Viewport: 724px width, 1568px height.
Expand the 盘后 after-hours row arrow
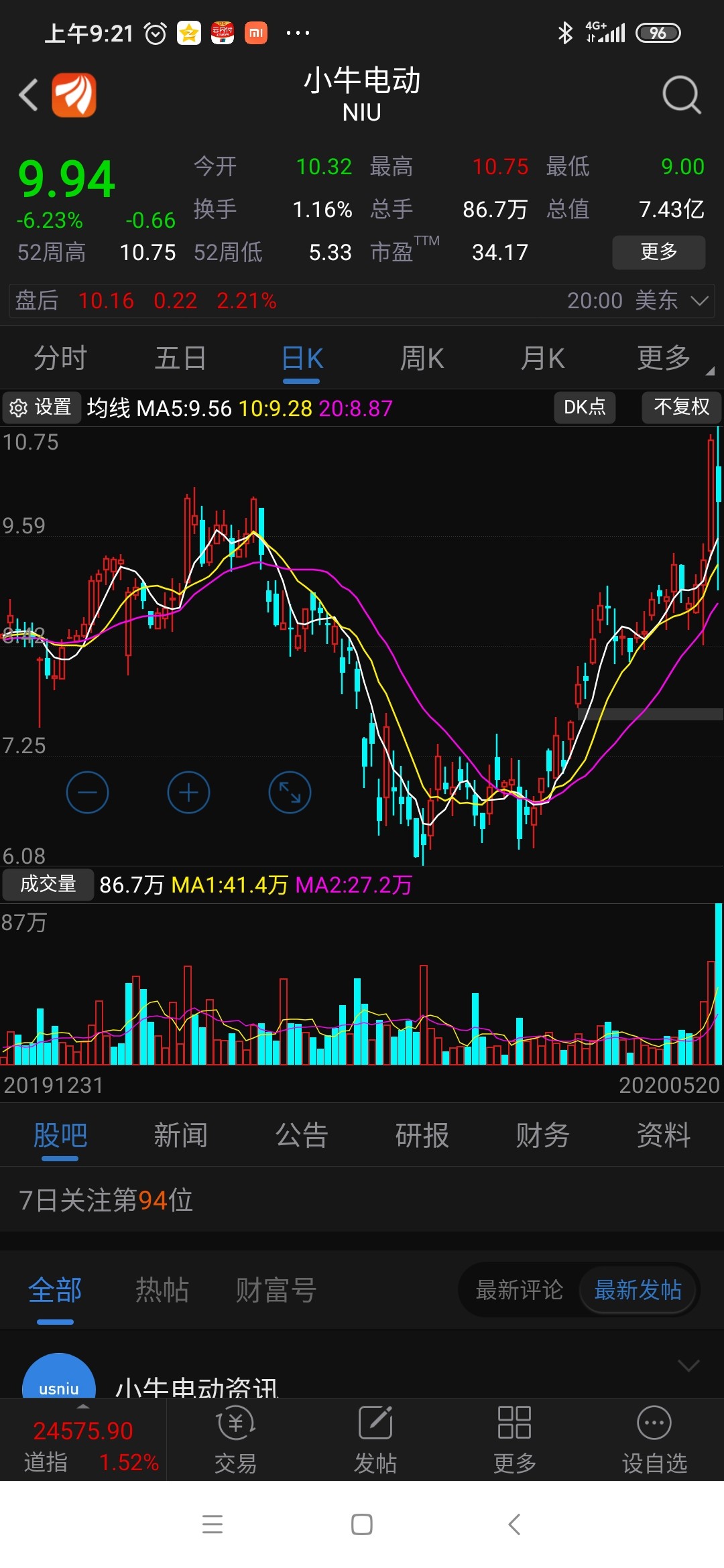[x=699, y=300]
